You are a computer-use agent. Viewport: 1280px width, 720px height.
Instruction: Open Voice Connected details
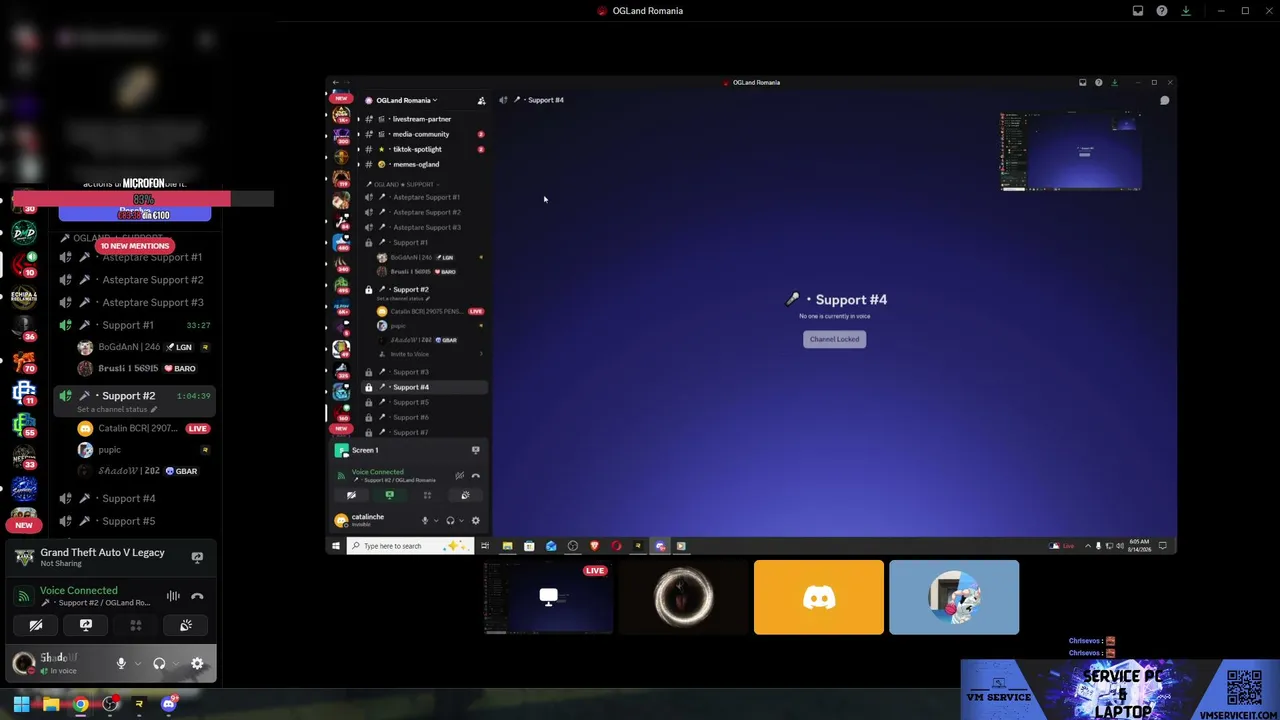tap(79, 591)
